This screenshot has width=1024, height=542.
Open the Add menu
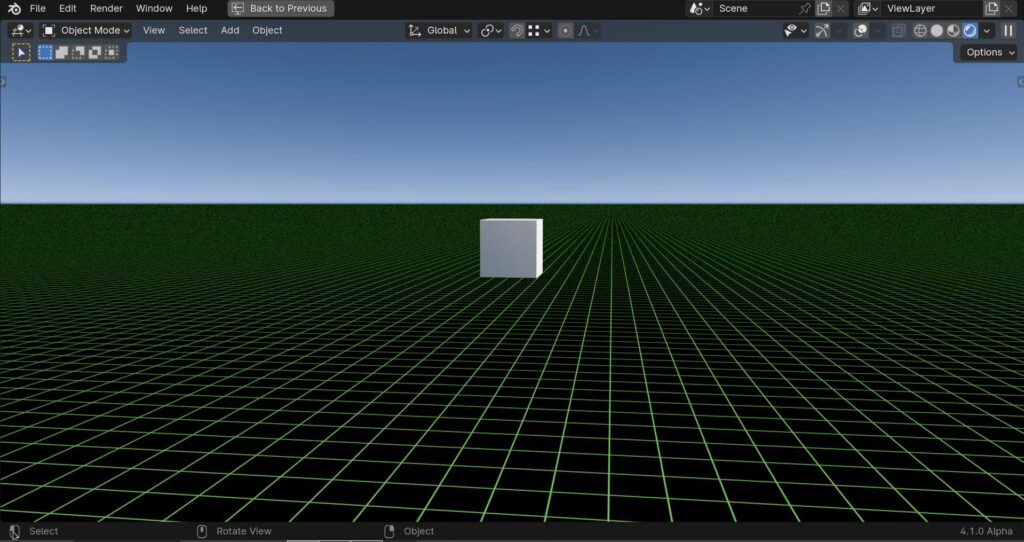pyautogui.click(x=230, y=31)
